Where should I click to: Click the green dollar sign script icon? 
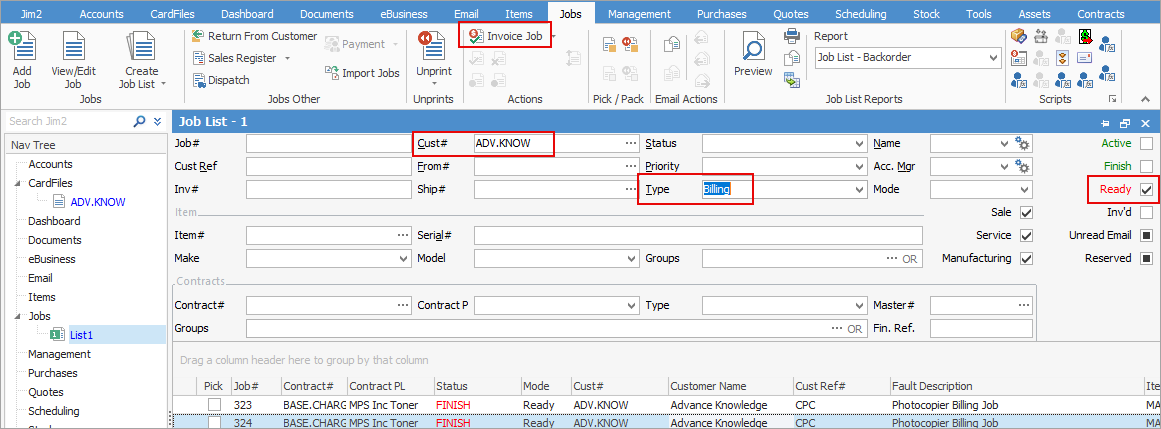point(1085,37)
